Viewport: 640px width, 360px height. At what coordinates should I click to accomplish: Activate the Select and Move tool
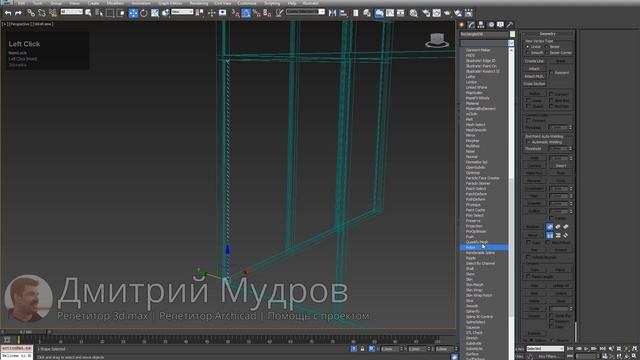pyautogui.click(x=133, y=13)
